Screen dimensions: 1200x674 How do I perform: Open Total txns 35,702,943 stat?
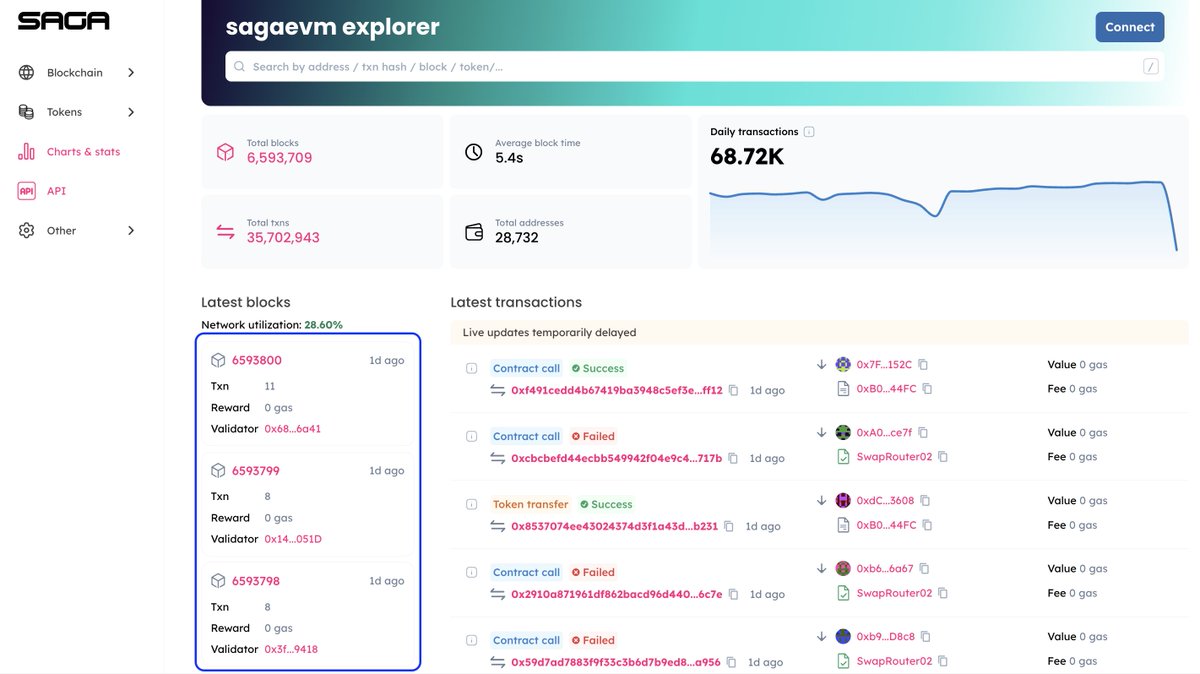click(x=322, y=232)
